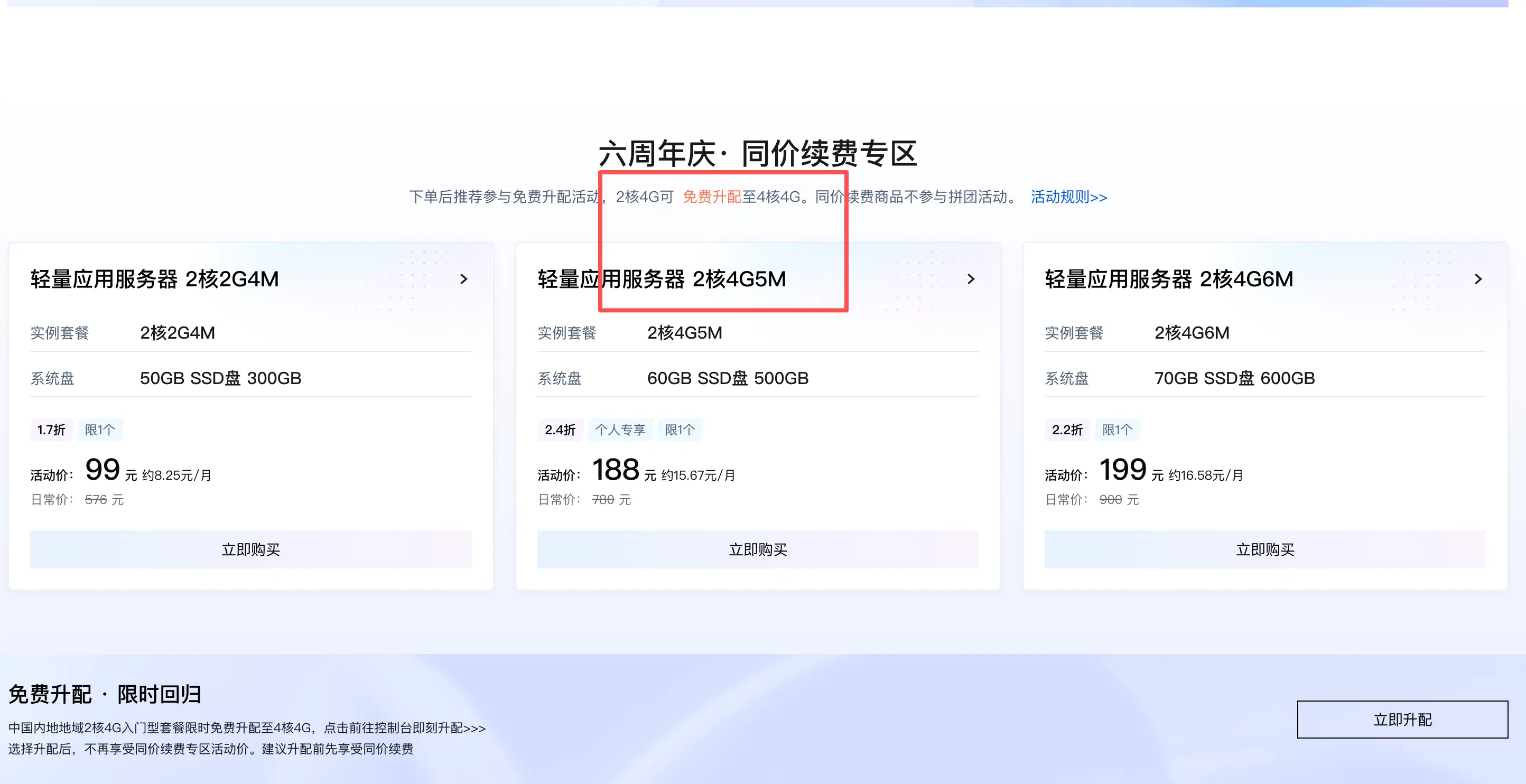Click the struck-through 576 元 regular price
Image resolution: width=1526 pixels, height=784 pixels.
(104, 500)
